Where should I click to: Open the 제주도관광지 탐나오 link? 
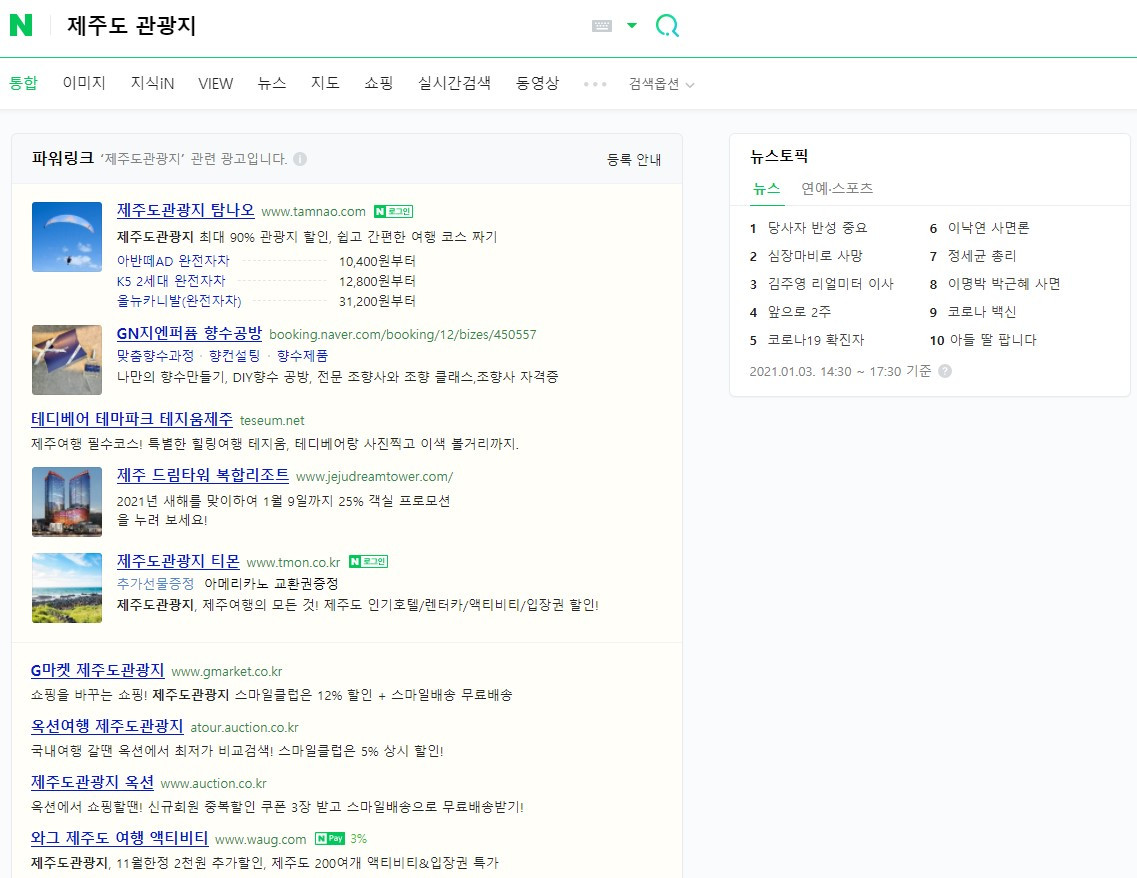coord(186,210)
